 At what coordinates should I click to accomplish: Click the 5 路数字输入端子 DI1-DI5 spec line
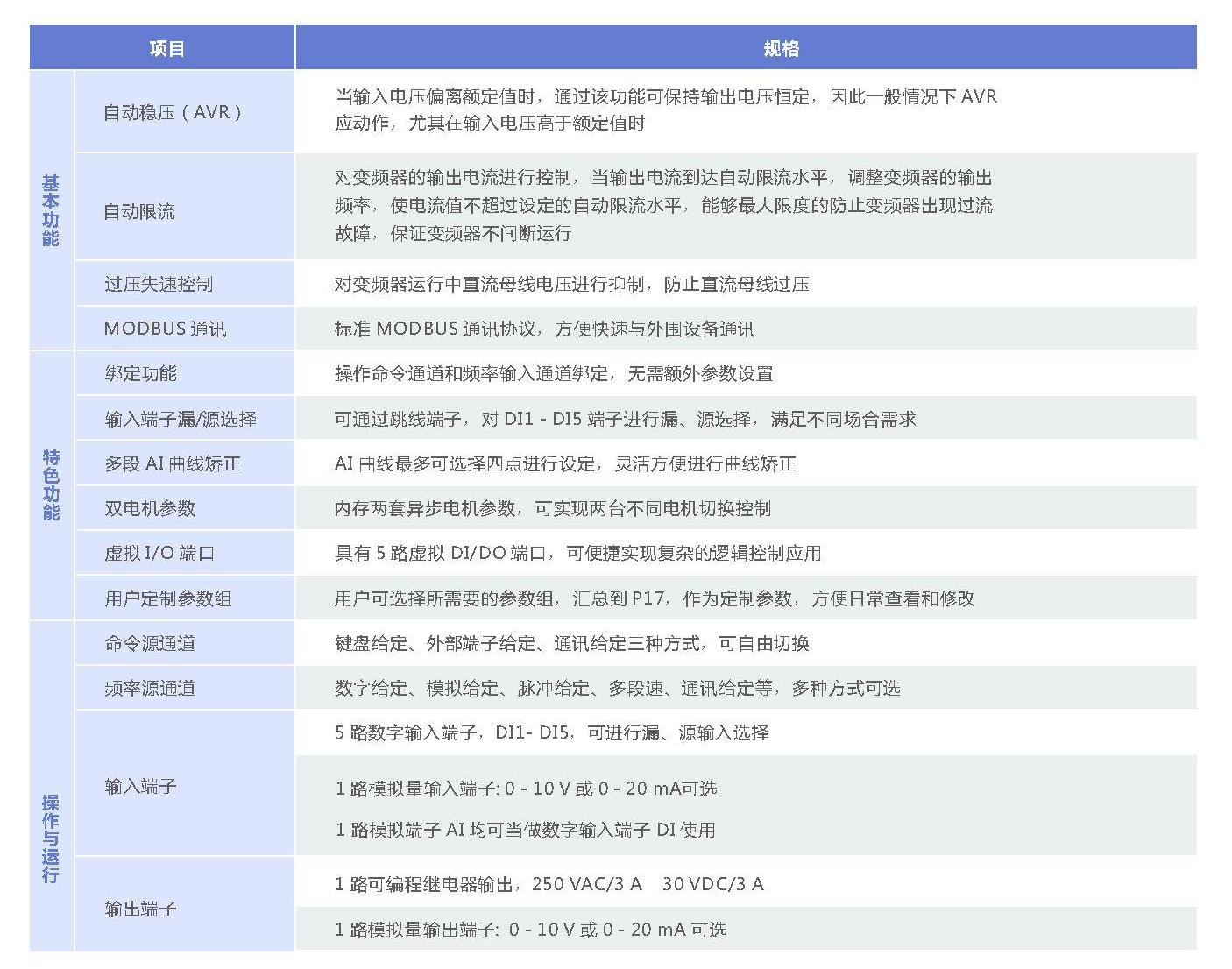(552, 732)
